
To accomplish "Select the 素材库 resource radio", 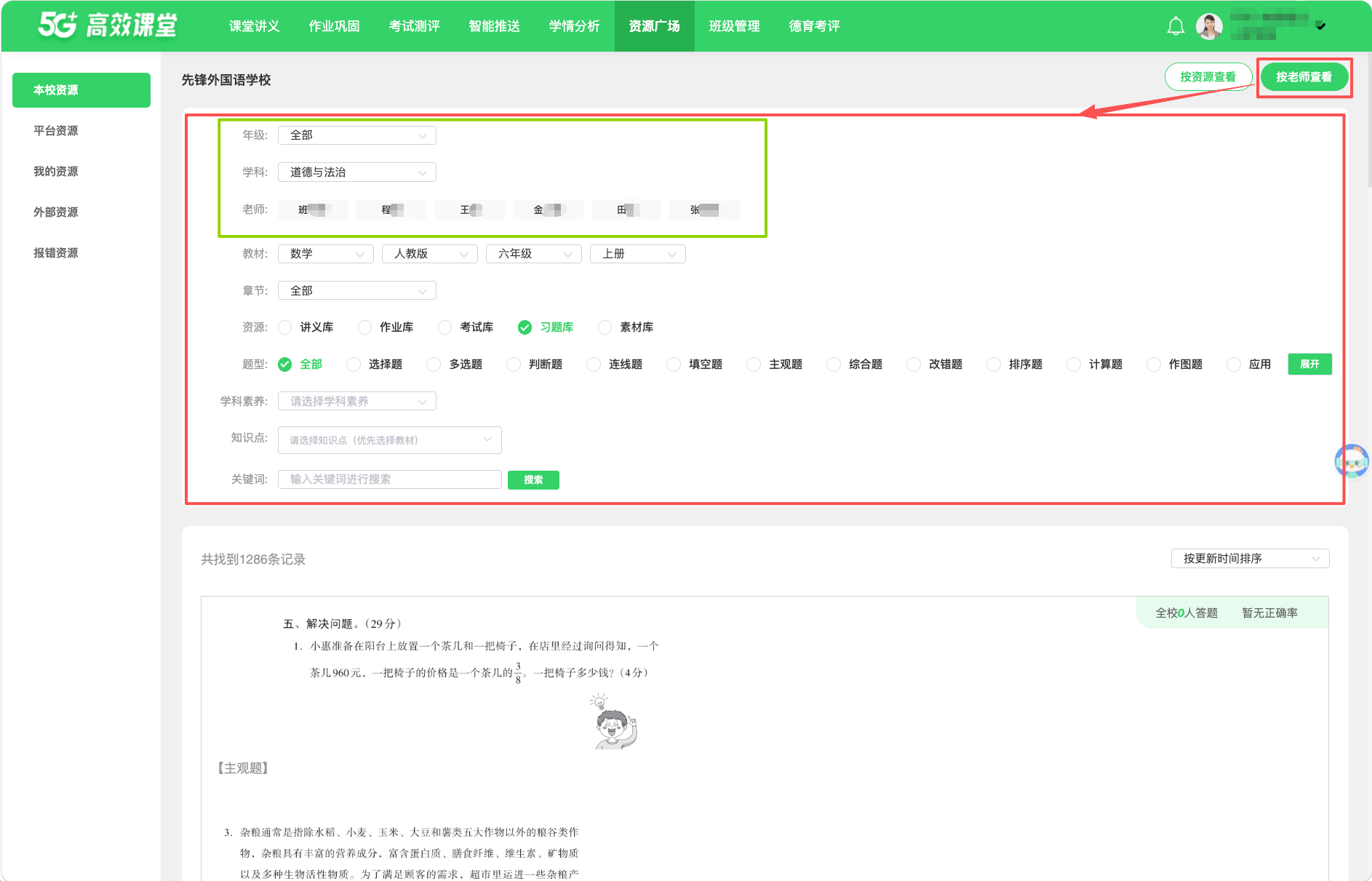I will pyautogui.click(x=605, y=327).
